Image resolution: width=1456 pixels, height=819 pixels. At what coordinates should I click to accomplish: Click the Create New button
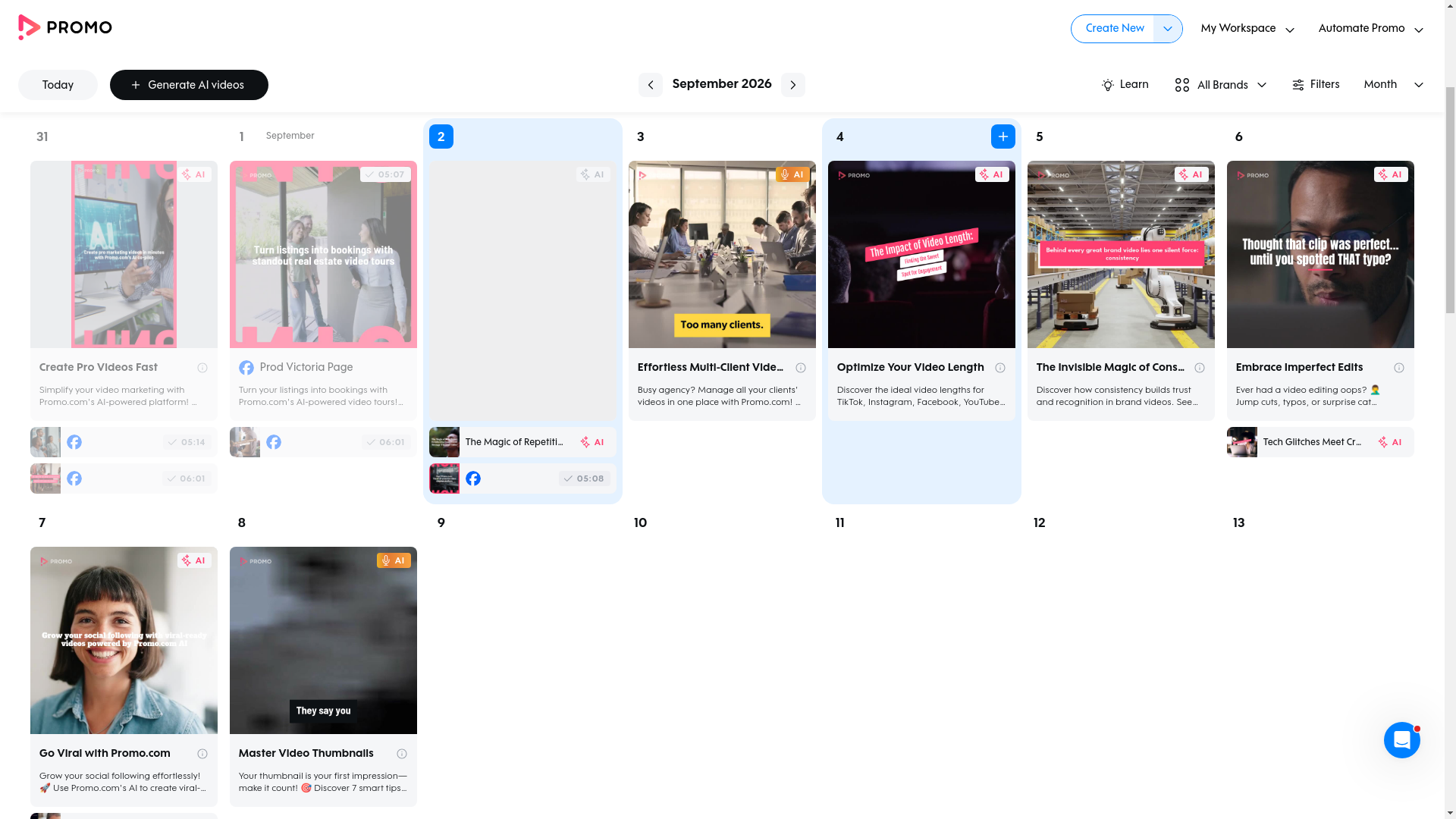(1113, 29)
